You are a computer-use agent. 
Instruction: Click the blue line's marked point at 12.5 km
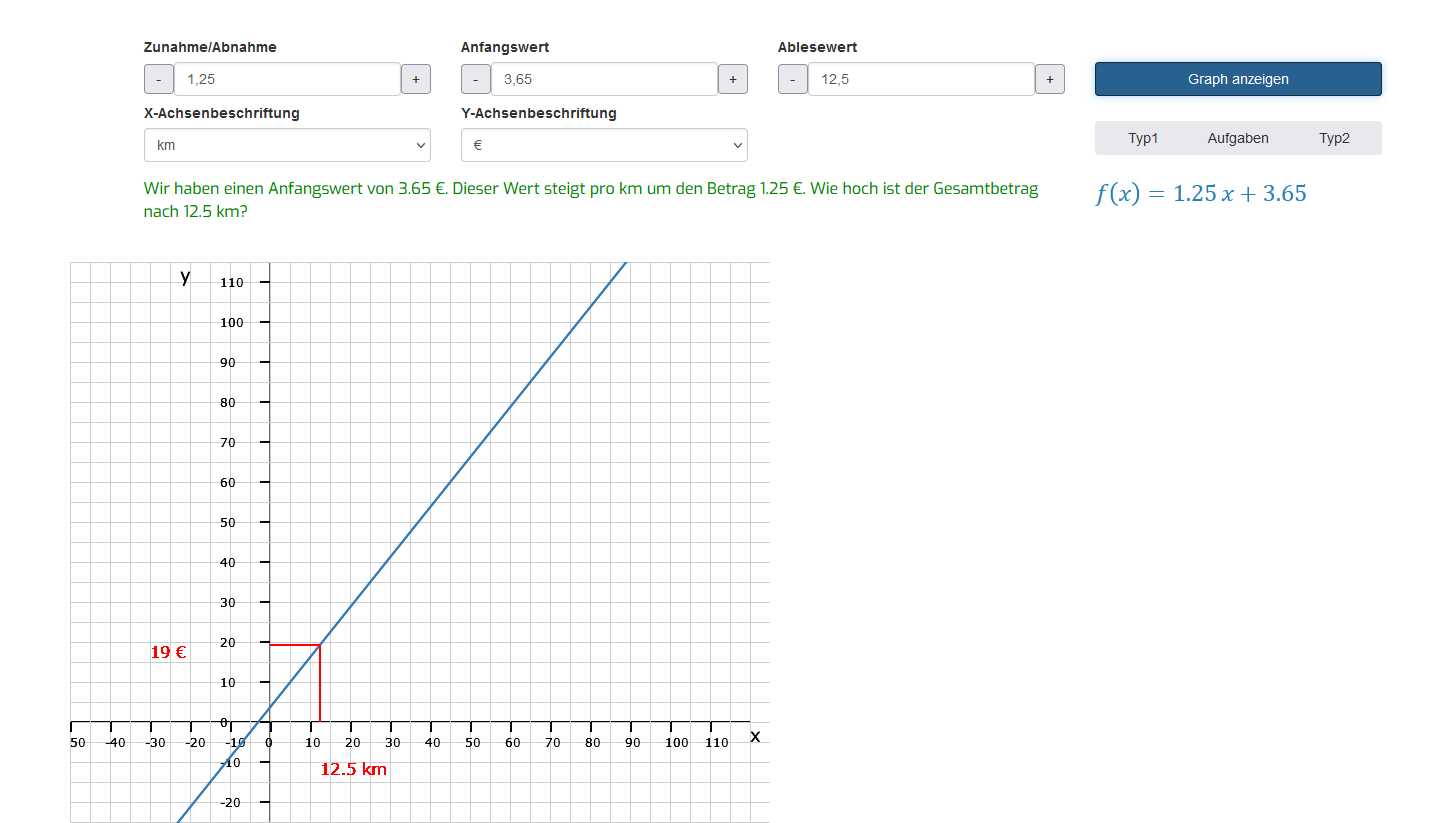click(320, 645)
